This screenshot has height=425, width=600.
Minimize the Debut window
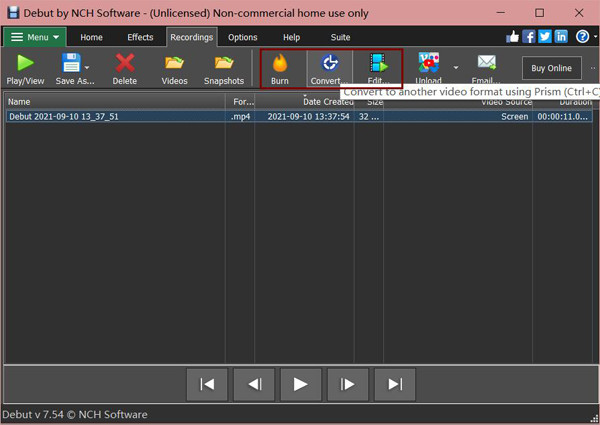(501, 13)
